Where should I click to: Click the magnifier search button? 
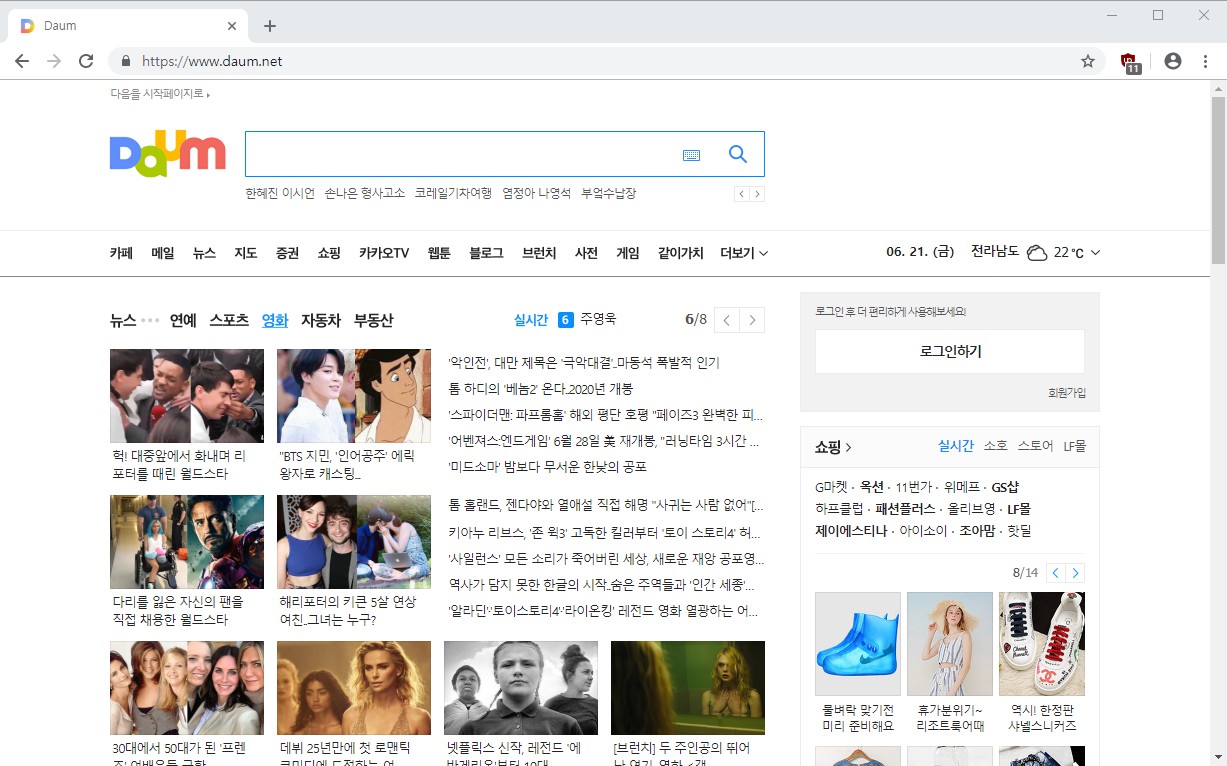[738, 154]
